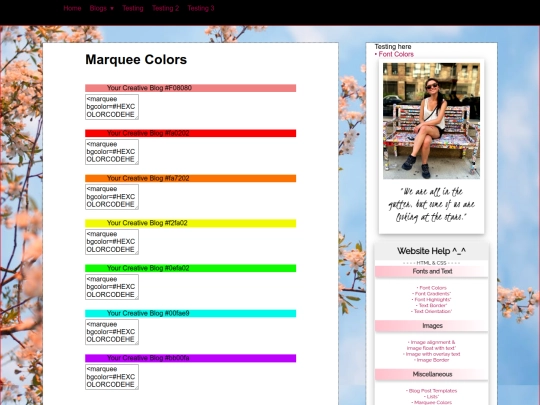Click the green #0efa02 marquee bar
This screenshot has height=405, width=540.
click(x=190, y=268)
